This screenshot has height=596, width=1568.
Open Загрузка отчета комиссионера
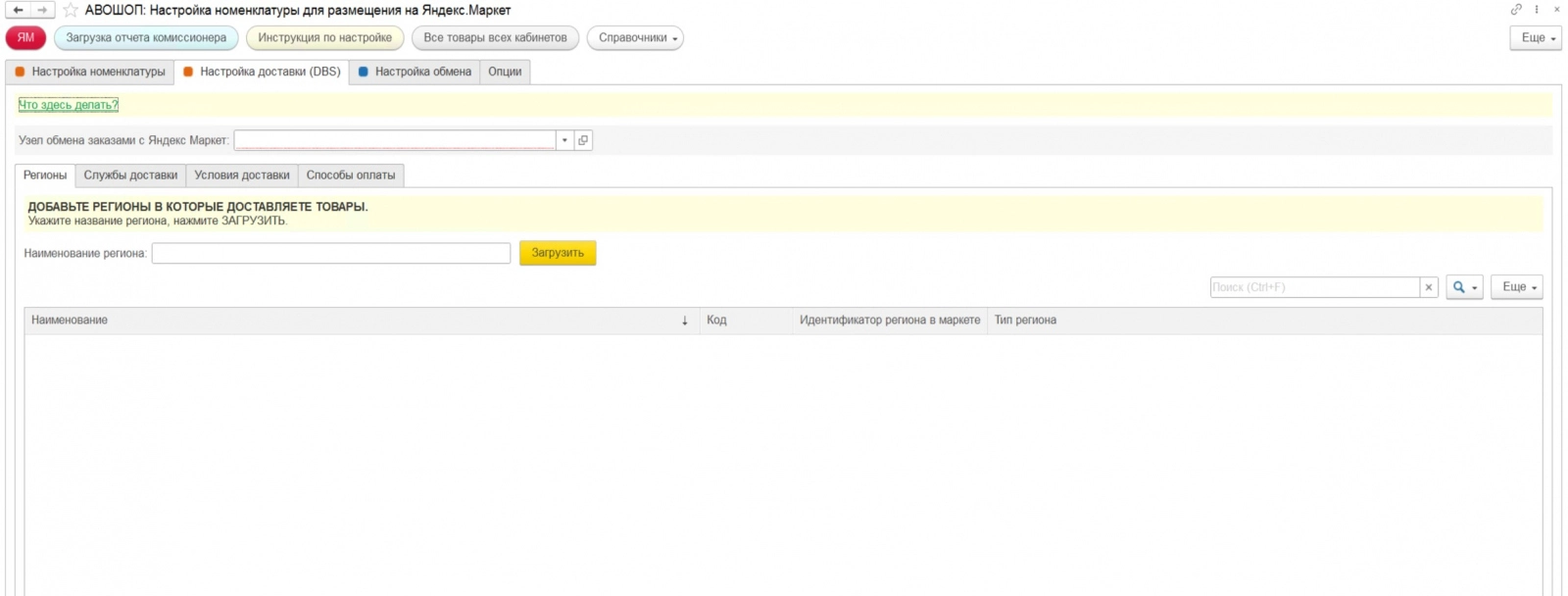point(146,38)
